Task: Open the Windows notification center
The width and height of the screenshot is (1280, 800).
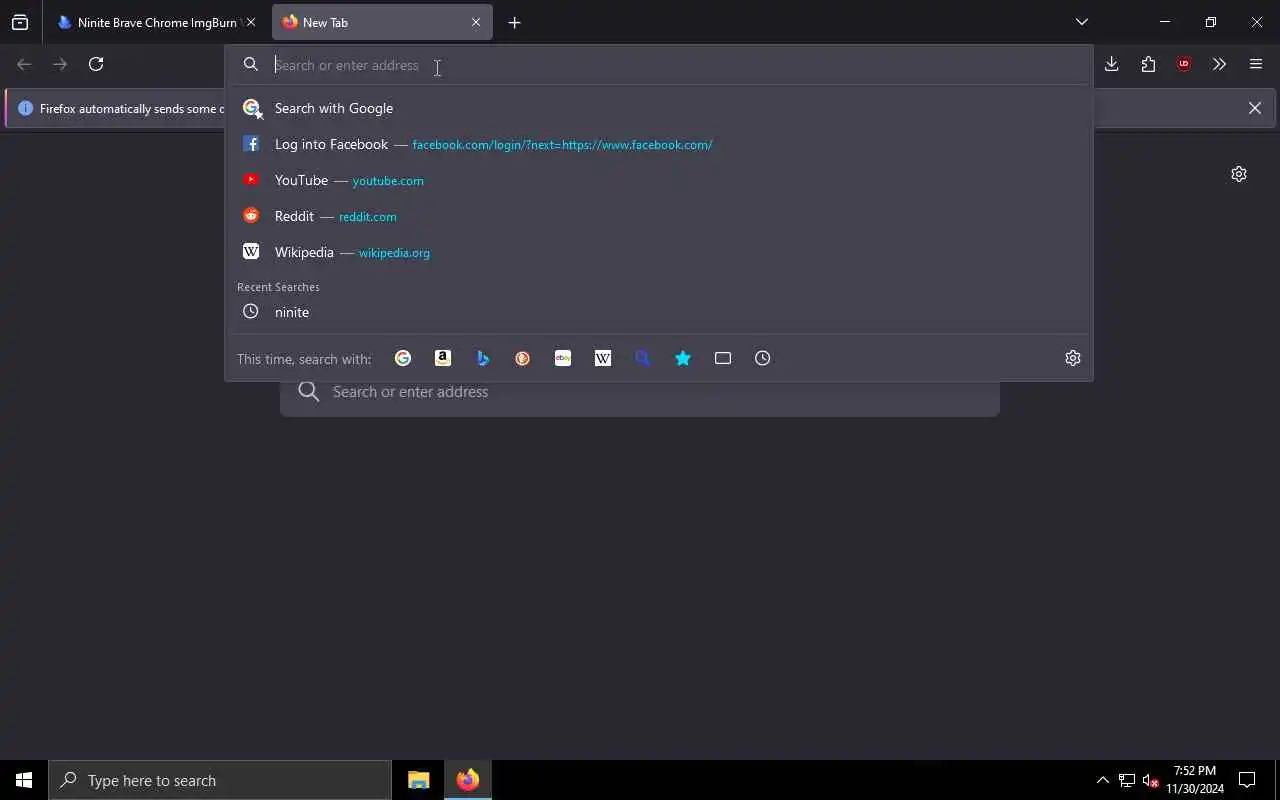Action: point(1247,780)
